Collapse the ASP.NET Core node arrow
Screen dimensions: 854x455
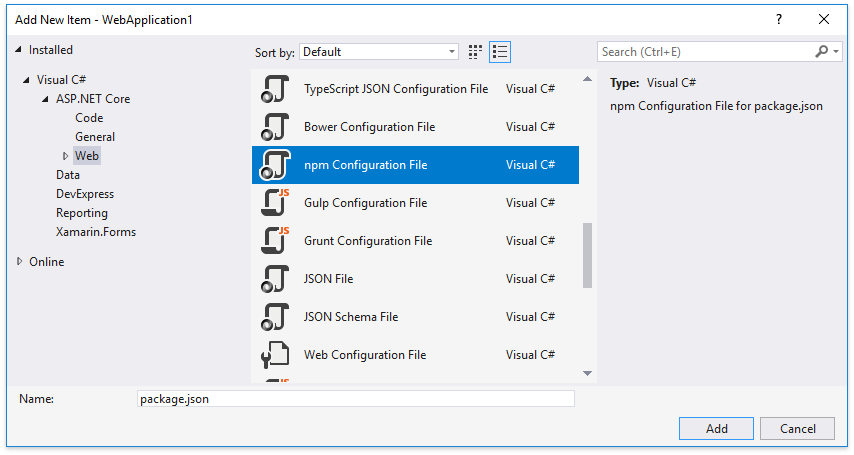(x=46, y=99)
